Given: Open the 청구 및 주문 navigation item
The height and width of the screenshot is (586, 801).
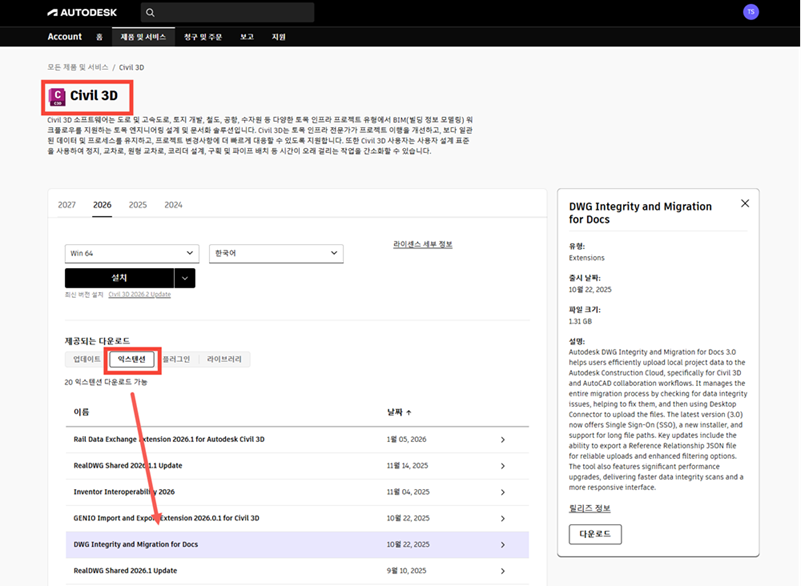Looking at the screenshot, I should (x=203, y=37).
